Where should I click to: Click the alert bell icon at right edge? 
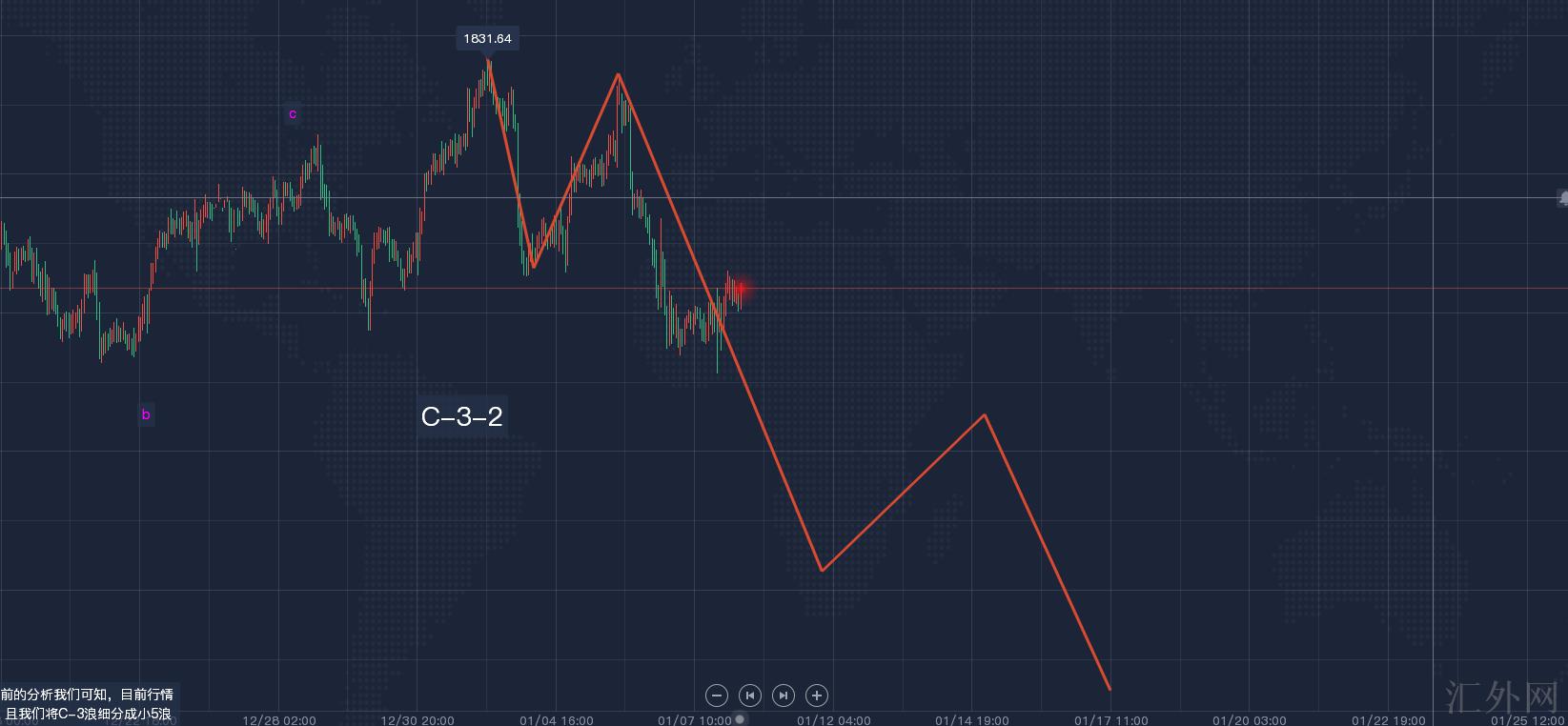[1563, 198]
